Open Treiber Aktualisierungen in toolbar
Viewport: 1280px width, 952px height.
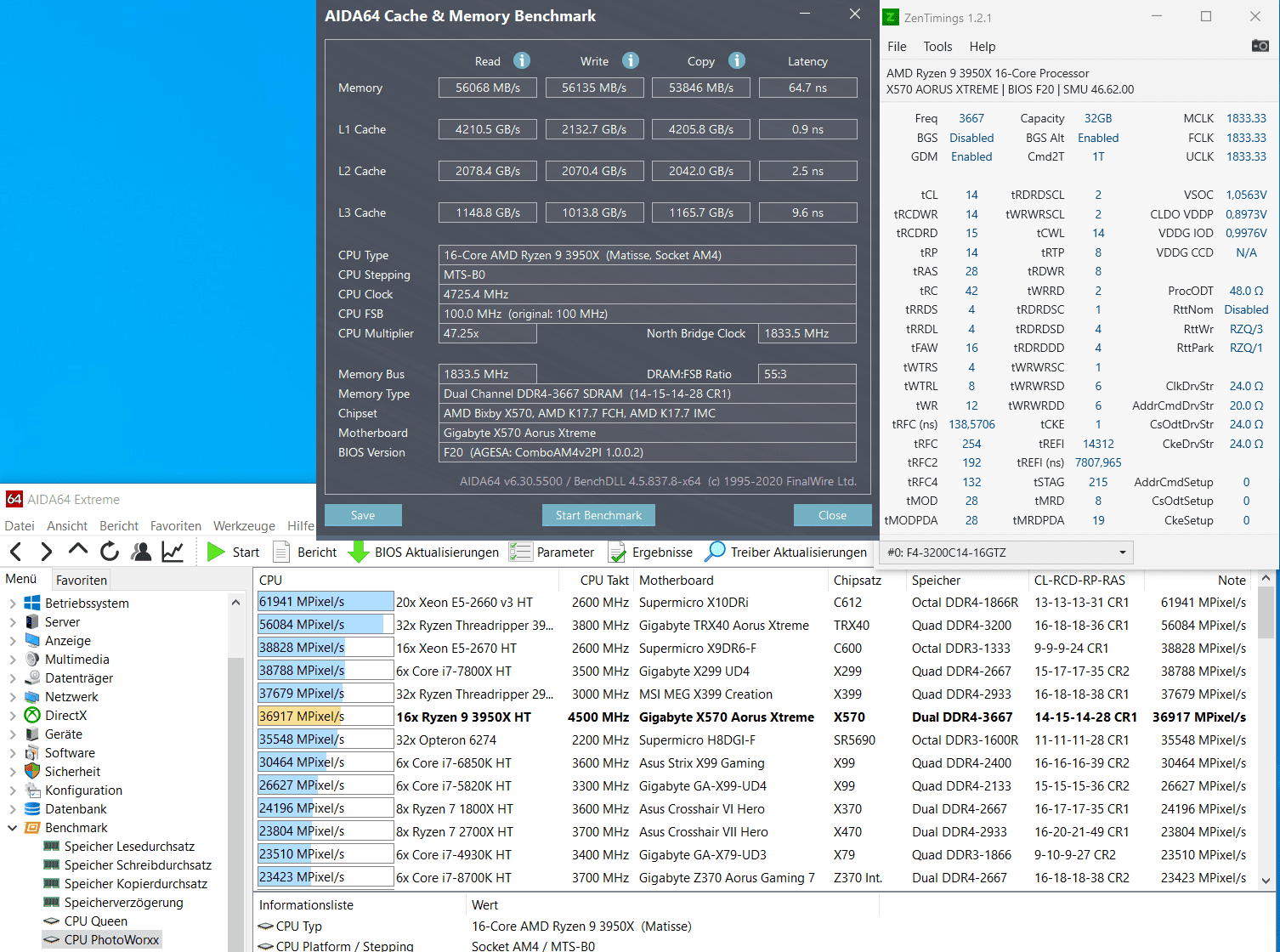[786, 552]
